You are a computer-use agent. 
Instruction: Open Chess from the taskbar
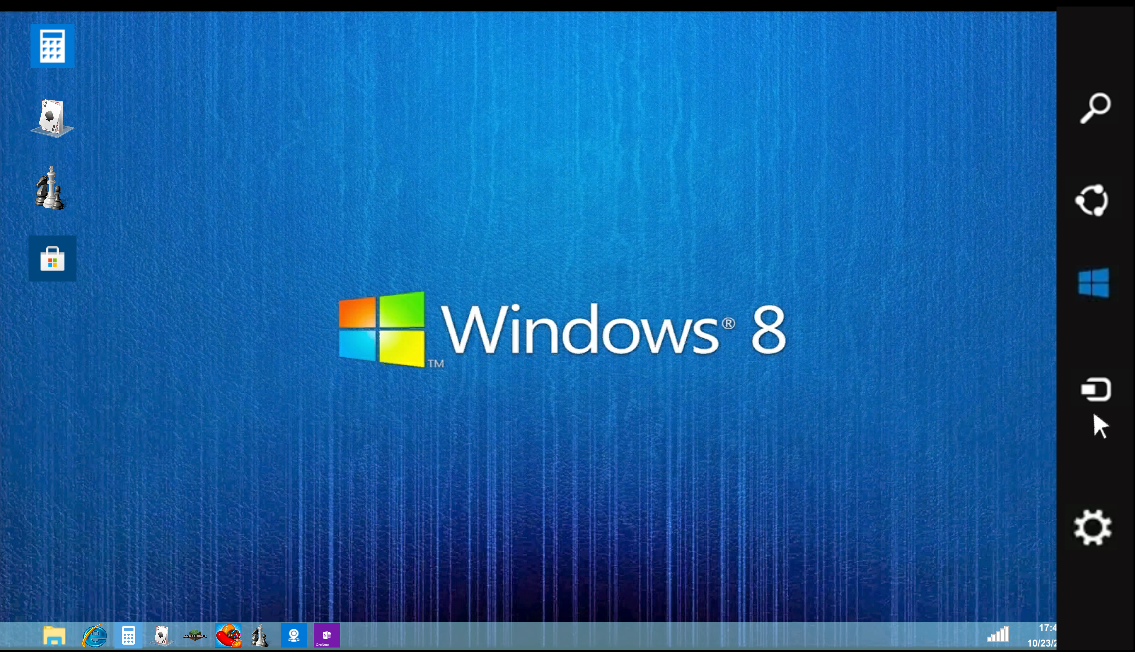click(260, 636)
